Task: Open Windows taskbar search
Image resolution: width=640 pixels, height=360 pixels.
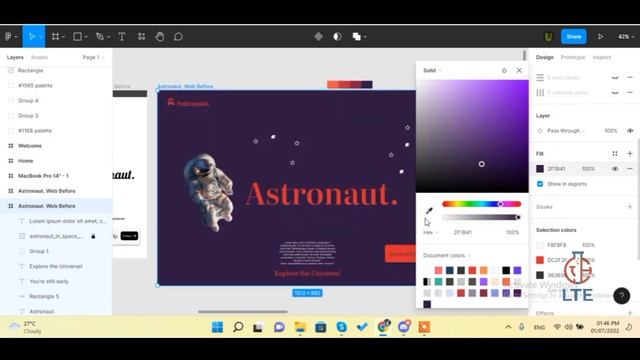Action: 238,327
